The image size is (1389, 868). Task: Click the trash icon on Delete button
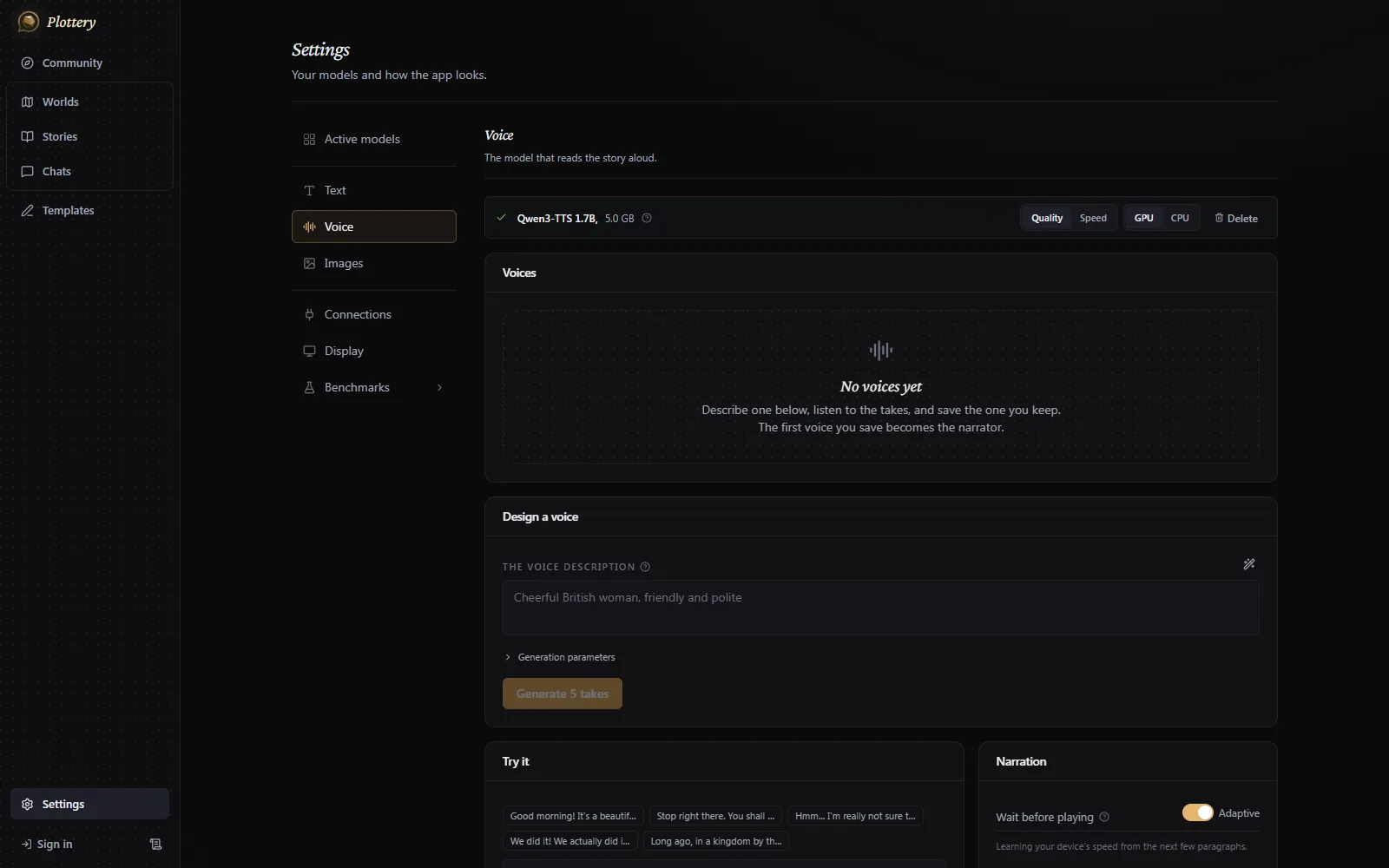click(x=1219, y=218)
